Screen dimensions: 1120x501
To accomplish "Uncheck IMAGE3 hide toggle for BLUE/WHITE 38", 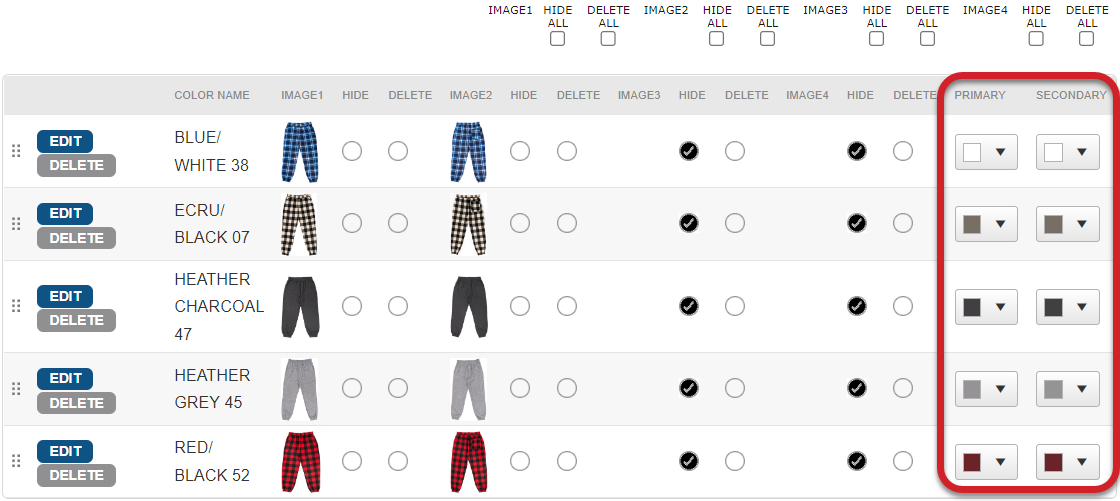I will click(689, 152).
